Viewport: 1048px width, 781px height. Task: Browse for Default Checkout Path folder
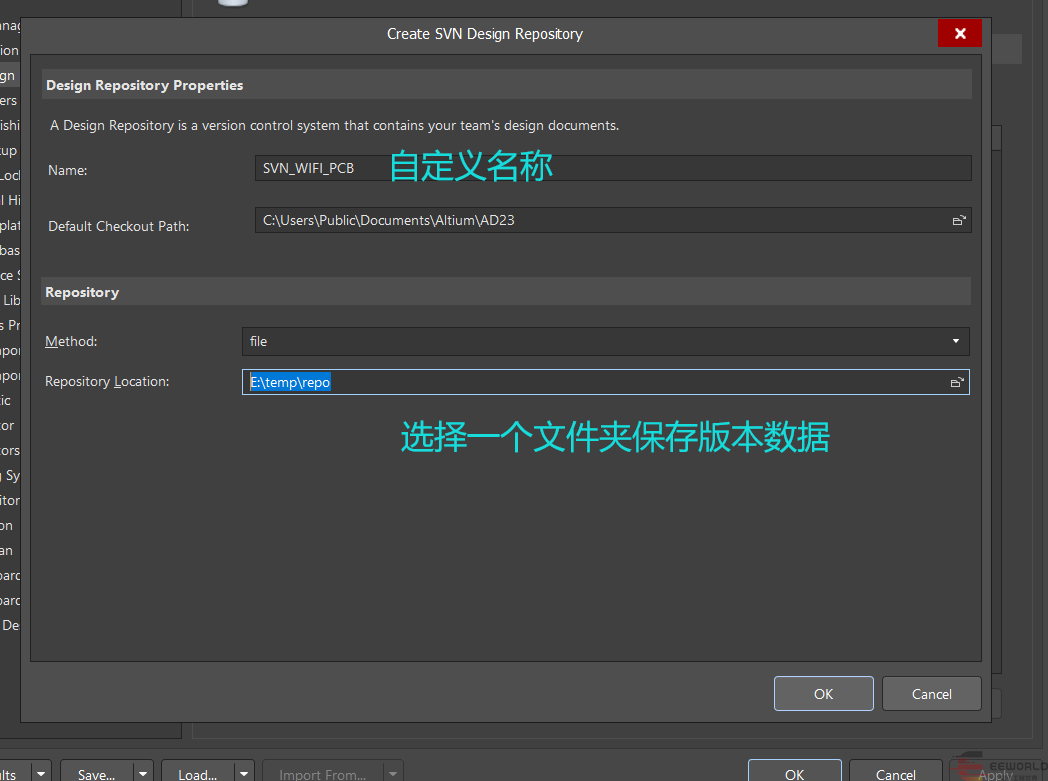coord(958,220)
